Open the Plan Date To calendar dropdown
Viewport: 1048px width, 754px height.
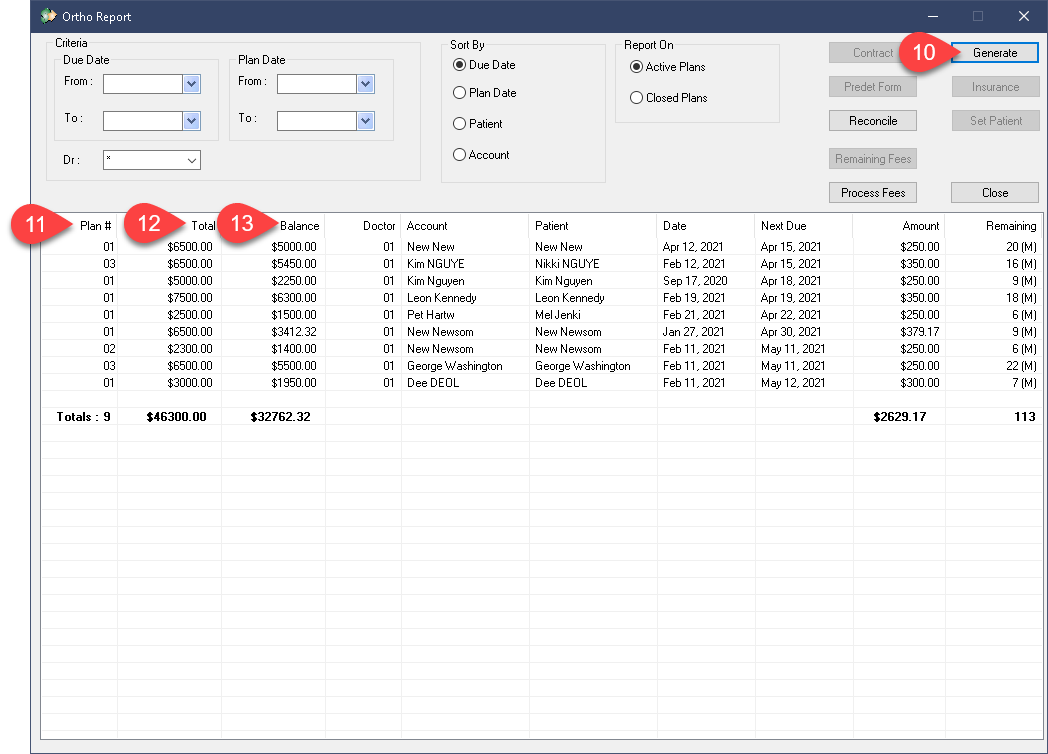coord(366,121)
